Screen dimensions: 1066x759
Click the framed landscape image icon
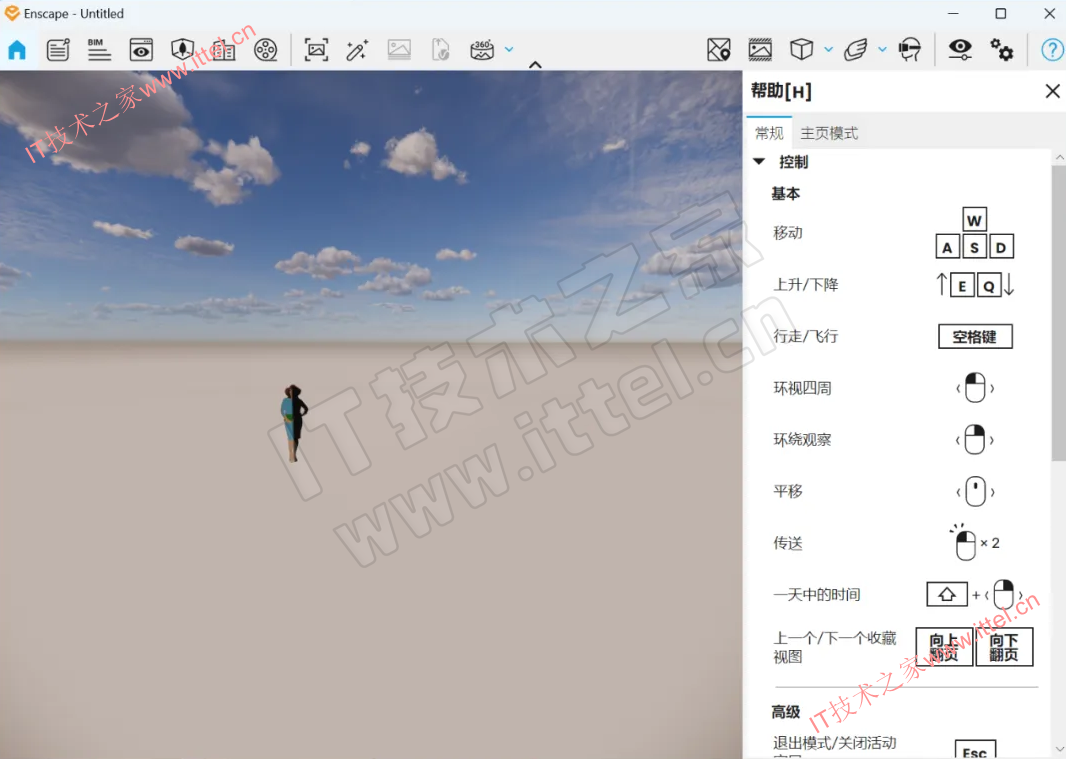point(760,50)
